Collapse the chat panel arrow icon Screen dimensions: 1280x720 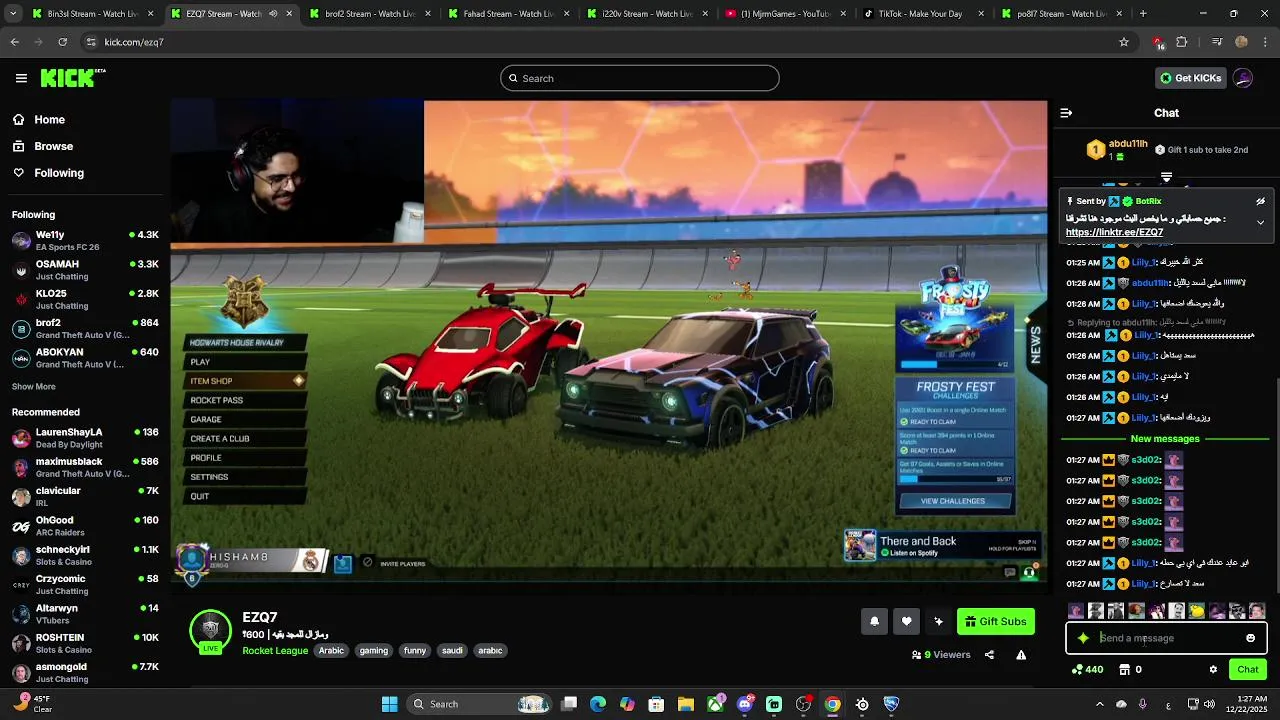click(1066, 113)
